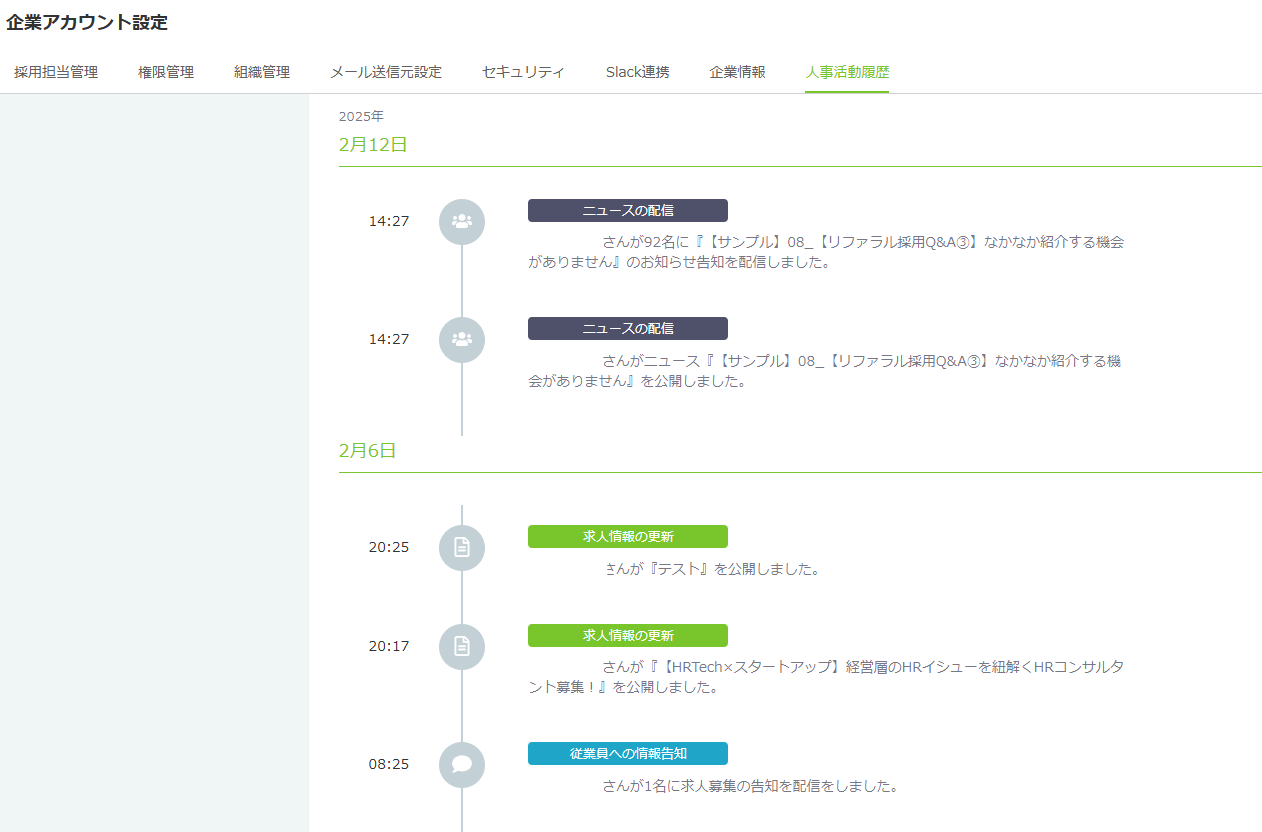Click the people icon beside the news 公開 entry
Screen dimensions: 1262x832
pos(461,340)
